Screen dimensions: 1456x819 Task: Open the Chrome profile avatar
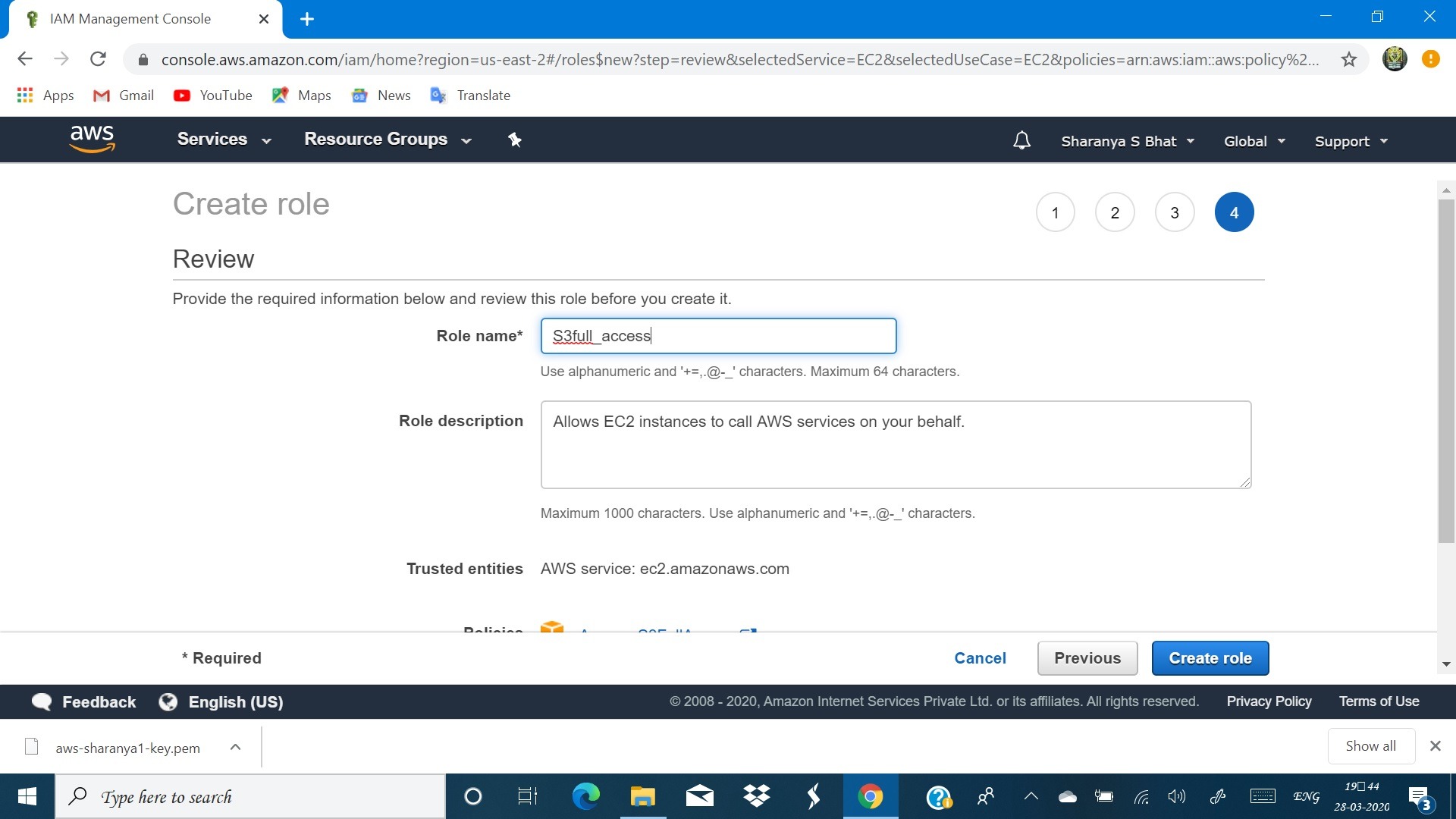coord(1395,58)
